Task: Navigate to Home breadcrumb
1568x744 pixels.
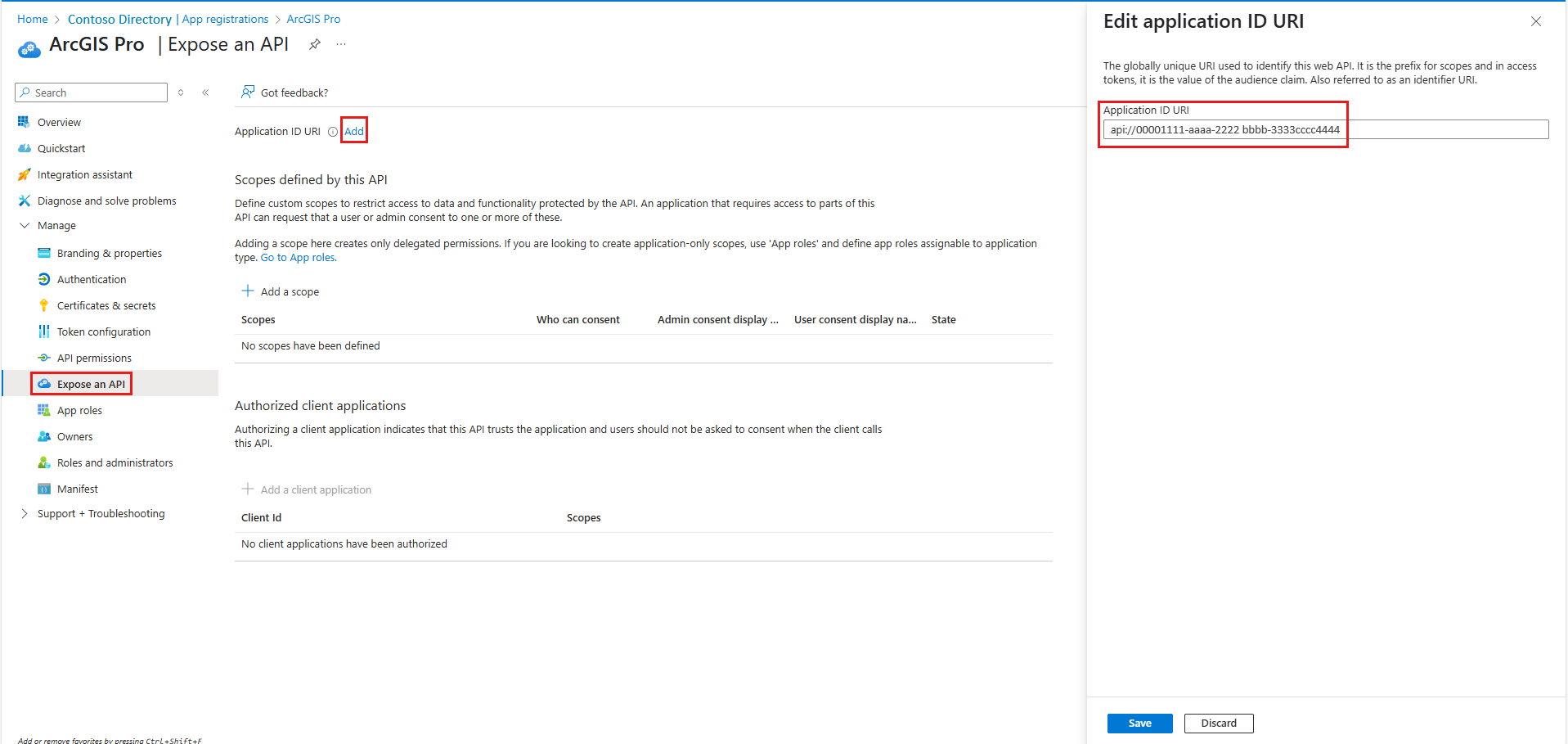Action: [x=33, y=19]
